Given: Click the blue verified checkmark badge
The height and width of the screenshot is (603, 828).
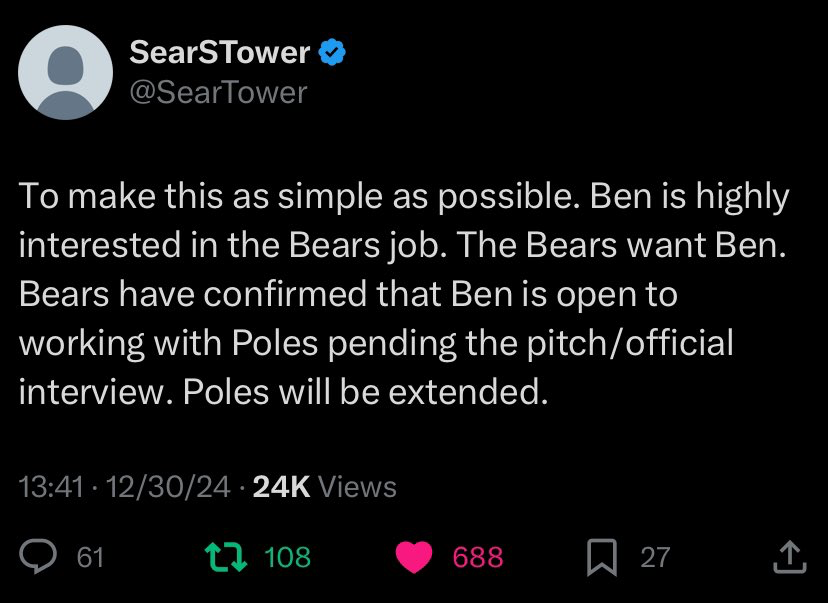Looking at the screenshot, I should point(331,53).
